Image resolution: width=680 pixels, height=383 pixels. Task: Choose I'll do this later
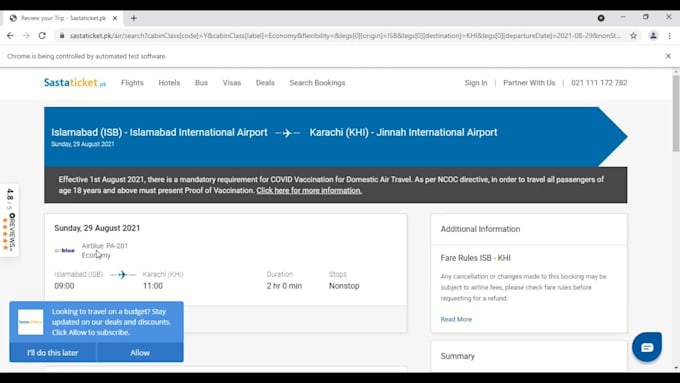tap(53, 353)
